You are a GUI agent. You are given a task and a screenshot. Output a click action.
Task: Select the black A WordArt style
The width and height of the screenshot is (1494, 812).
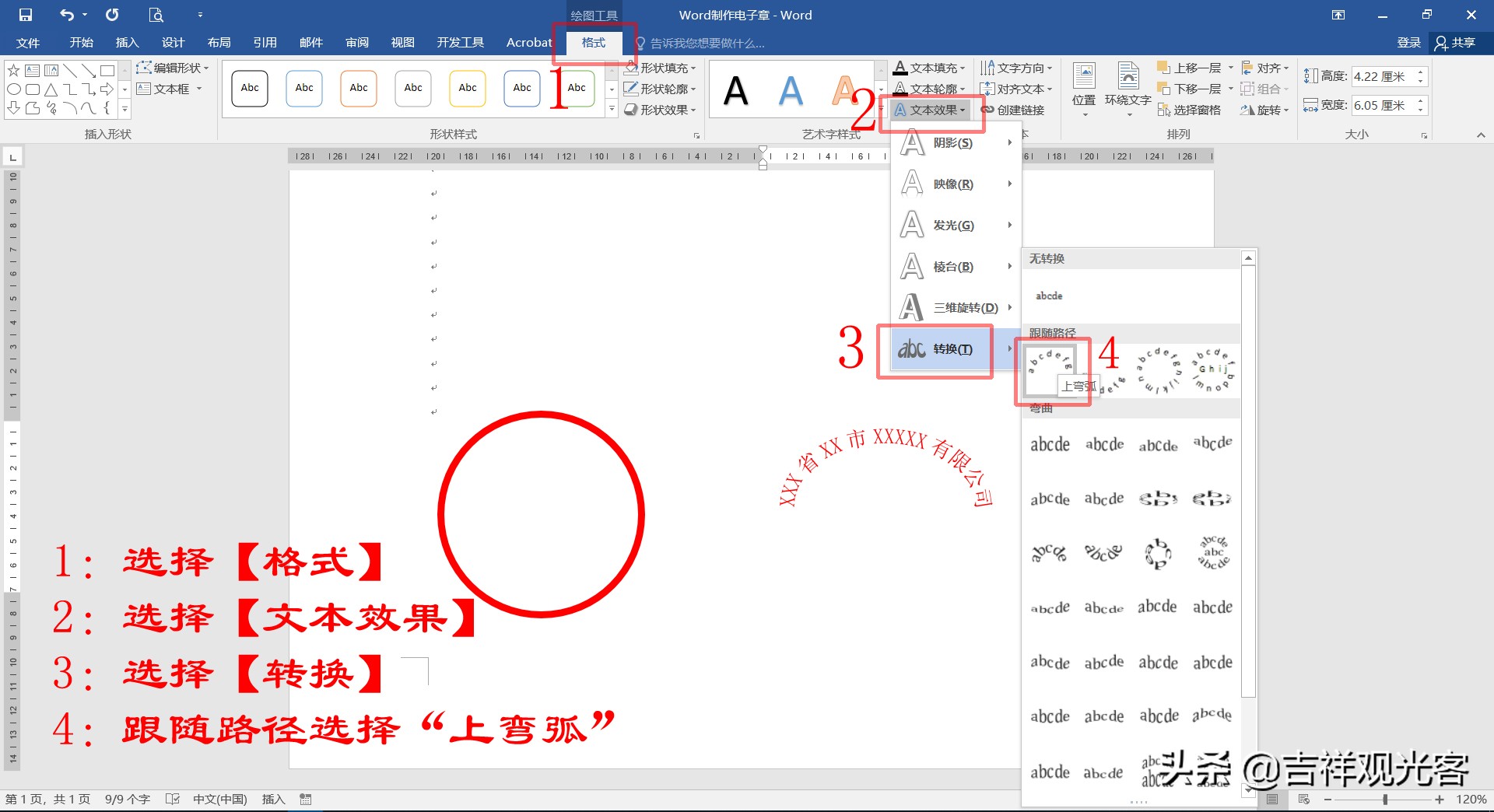pyautogui.click(x=736, y=90)
